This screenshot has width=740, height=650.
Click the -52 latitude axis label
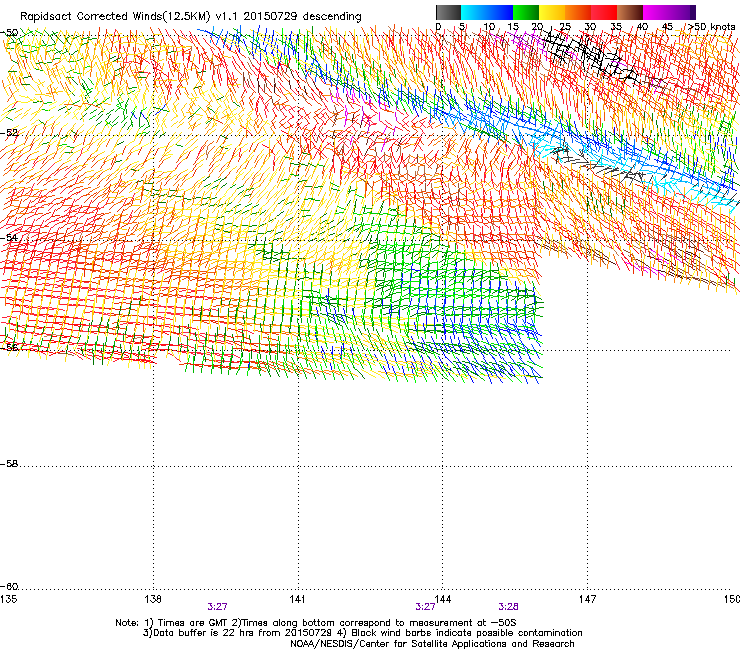[x=9, y=133]
